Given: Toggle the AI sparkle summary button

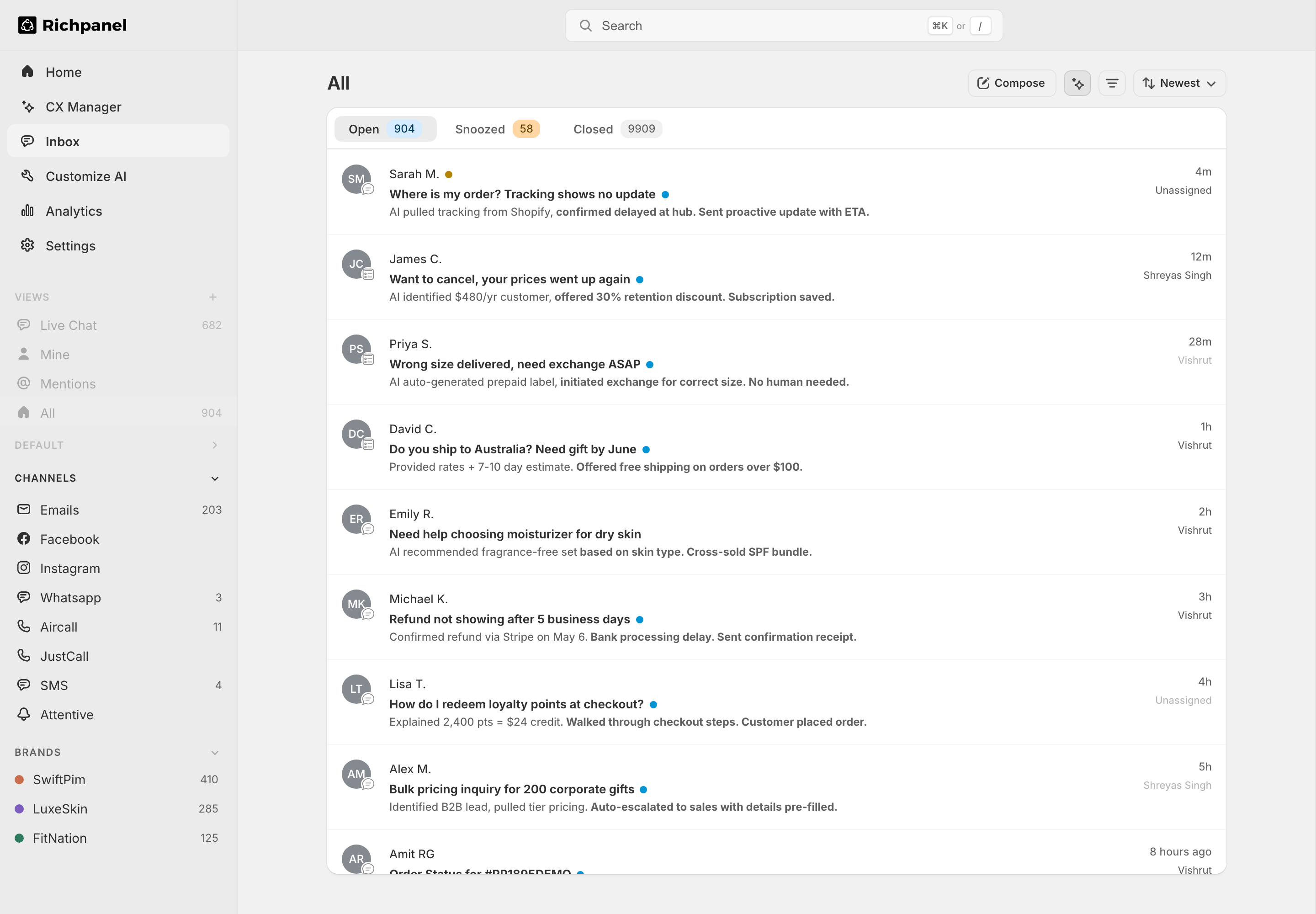Looking at the screenshot, I should point(1077,83).
